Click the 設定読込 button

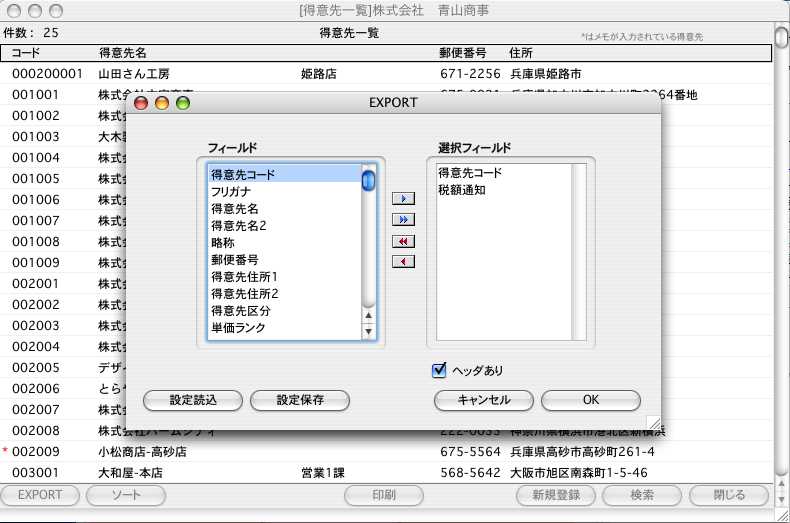click(x=193, y=400)
